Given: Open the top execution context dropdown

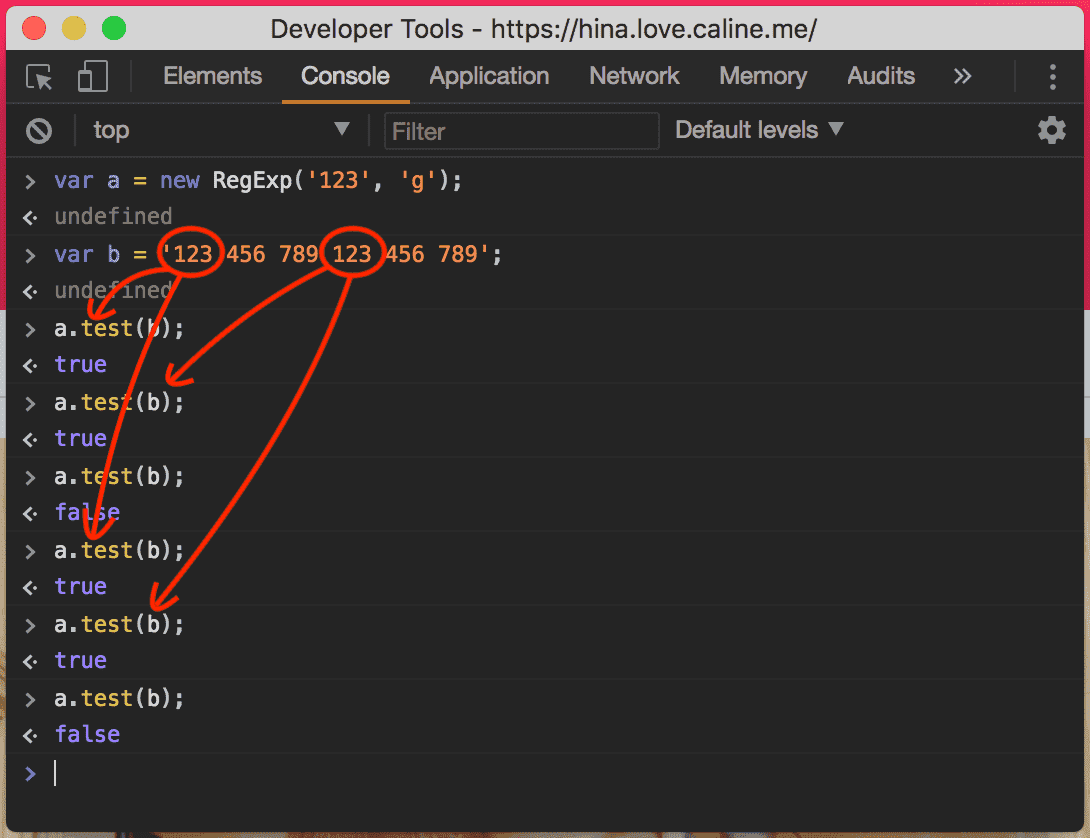Looking at the screenshot, I should tap(221, 130).
